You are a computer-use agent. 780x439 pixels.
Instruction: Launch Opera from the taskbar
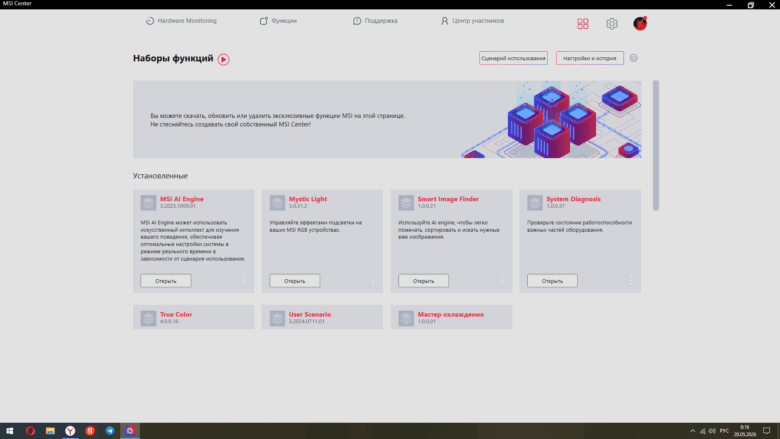(30, 431)
